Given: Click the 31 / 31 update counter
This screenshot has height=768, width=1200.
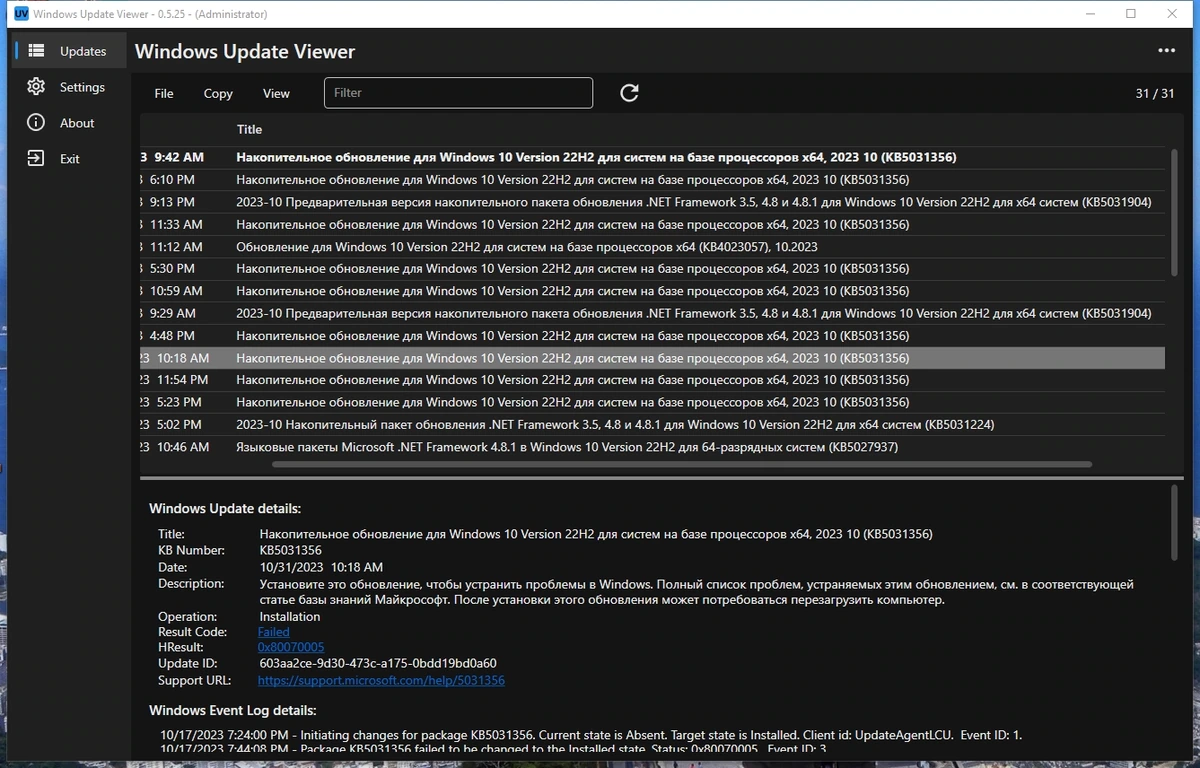Looking at the screenshot, I should point(1155,93).
